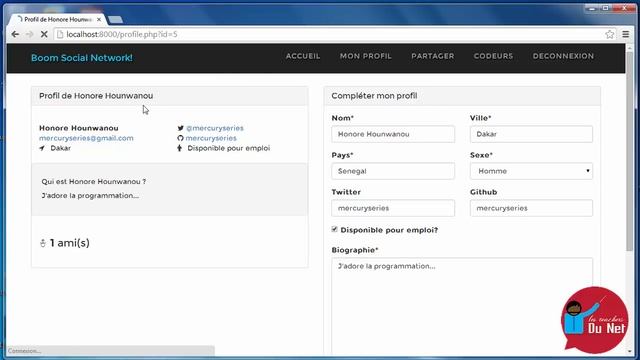Click into the Twitter input field

click(393, 208)
